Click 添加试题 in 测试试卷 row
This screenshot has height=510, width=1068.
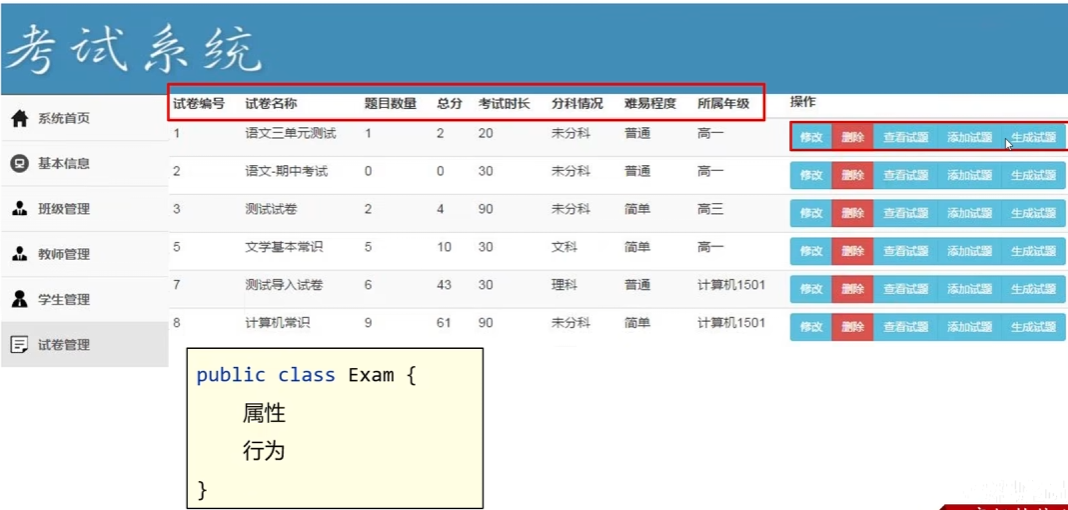[x=969, y=213]
